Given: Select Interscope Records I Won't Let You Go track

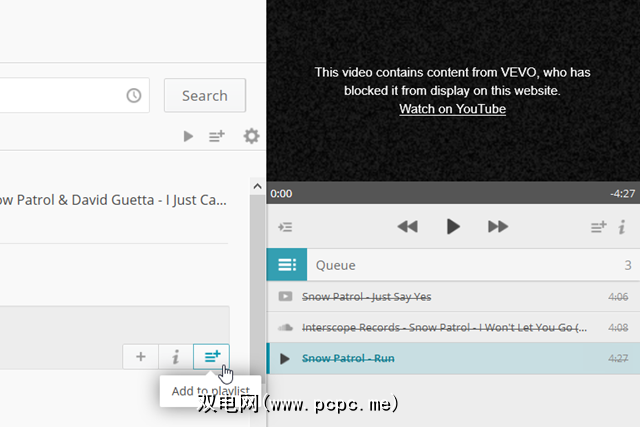Looking at the screenshot, I should 453,327.
